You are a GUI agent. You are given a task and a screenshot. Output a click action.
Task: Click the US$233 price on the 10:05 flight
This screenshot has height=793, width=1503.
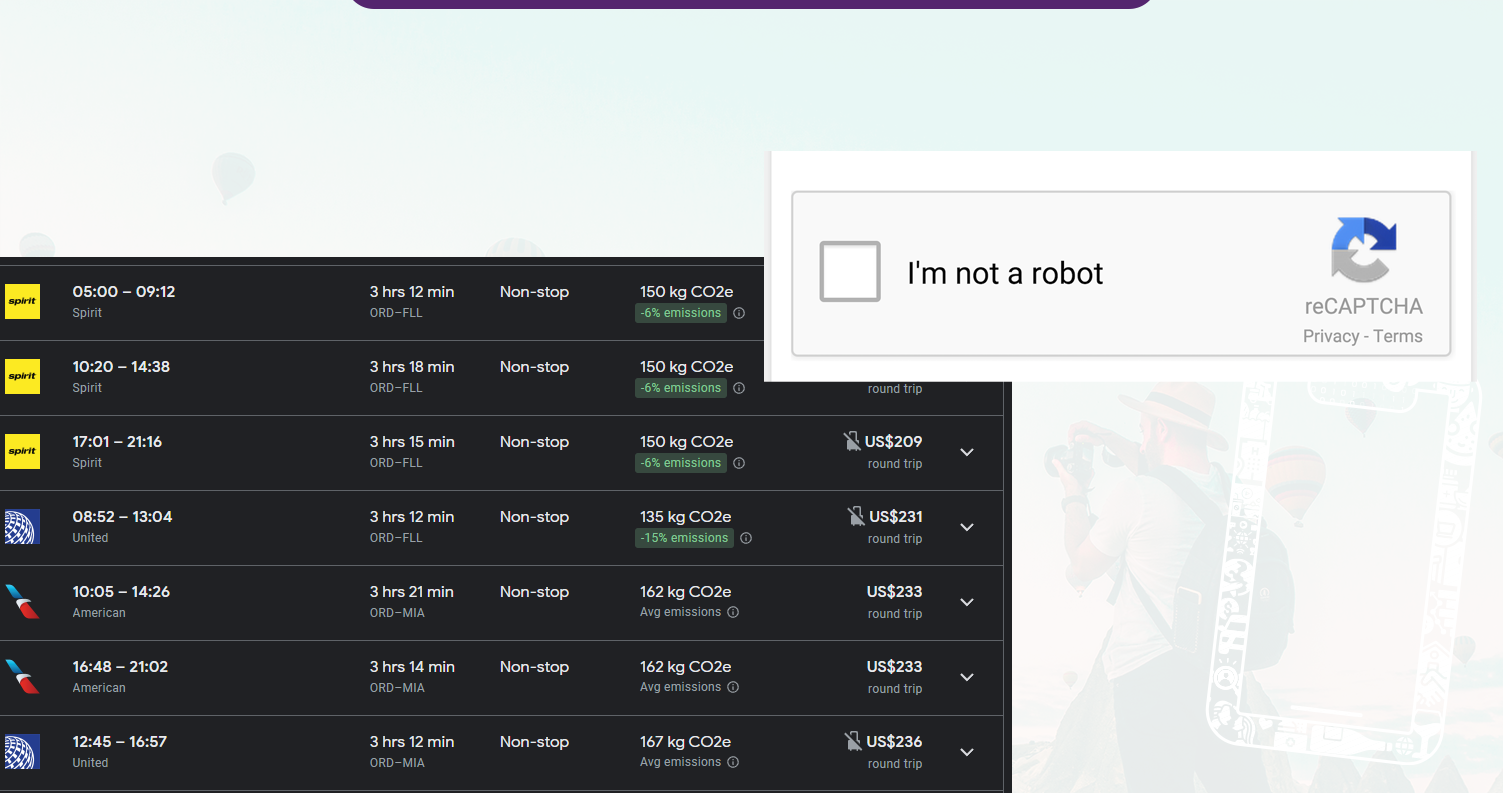click(893, 591)
